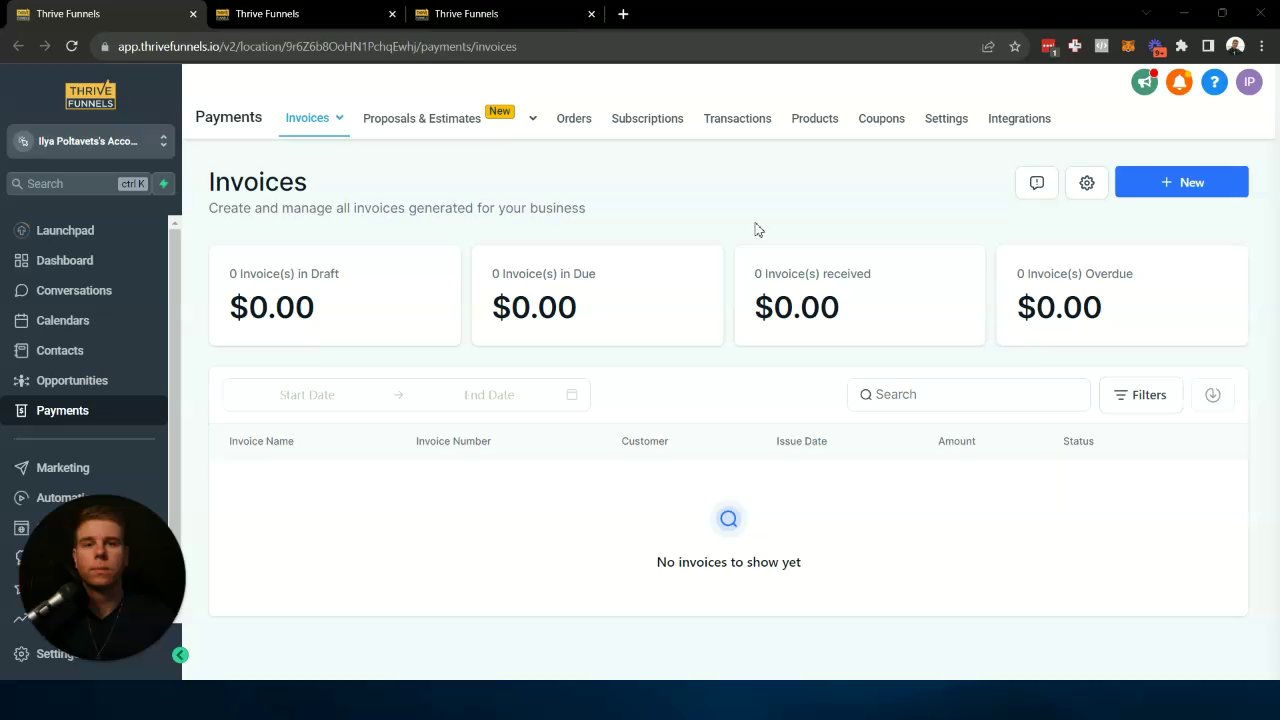This screenshot has height=720, width=1280.
Task: Open the Products tab
Action: coord(815,118)
